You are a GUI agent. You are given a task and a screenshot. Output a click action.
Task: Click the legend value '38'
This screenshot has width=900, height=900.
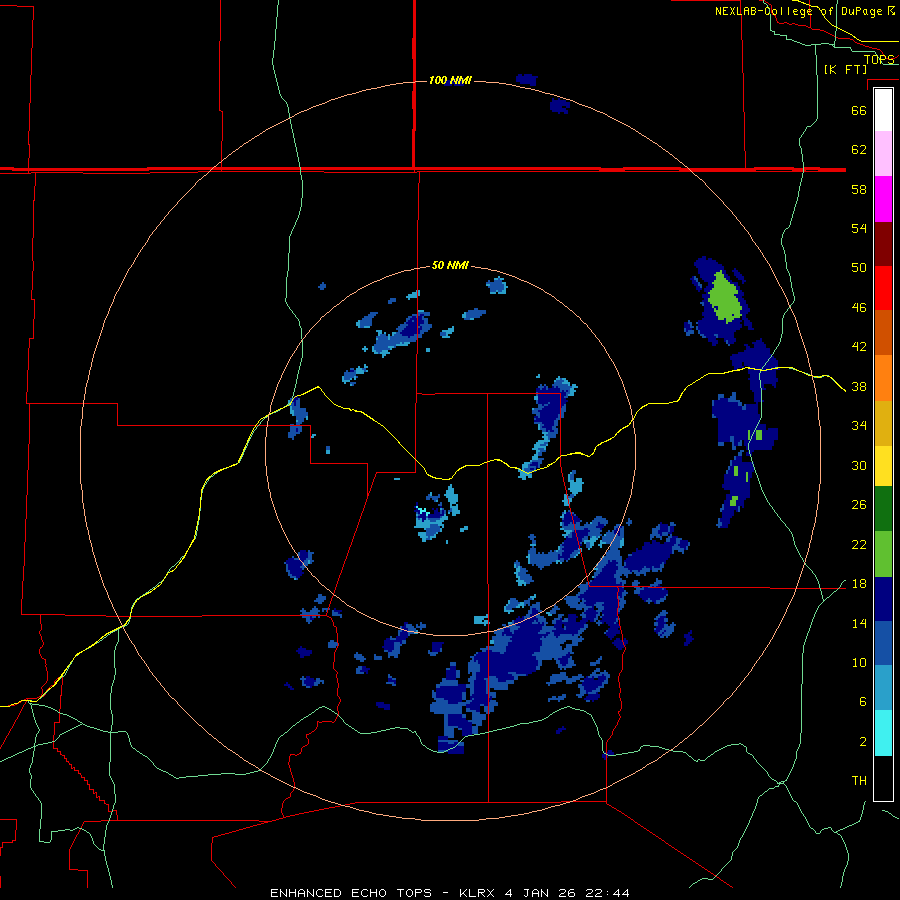[x=859, y=386]
